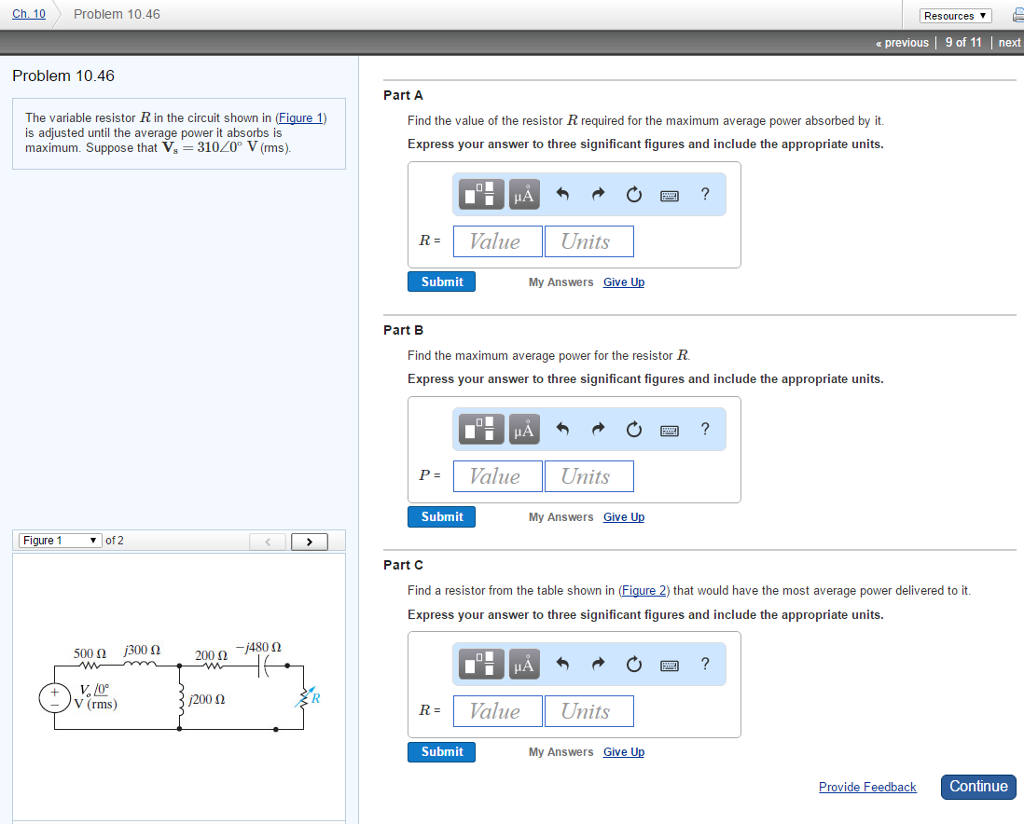Select the μÅ units icon in Part C
Image resolution: width=1024 pixels, height=824 pixels.
click(x=523, y=664)
